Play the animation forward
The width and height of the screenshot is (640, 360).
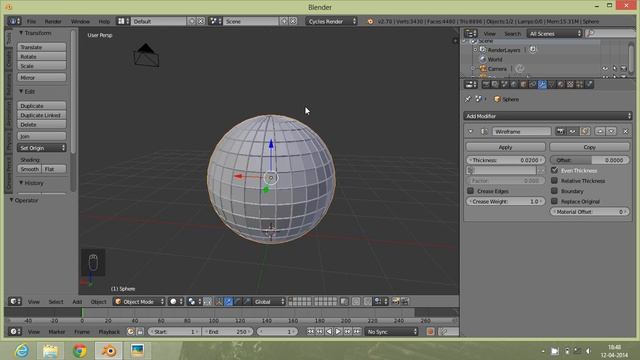pyautogui.click(x=338, y=332)
